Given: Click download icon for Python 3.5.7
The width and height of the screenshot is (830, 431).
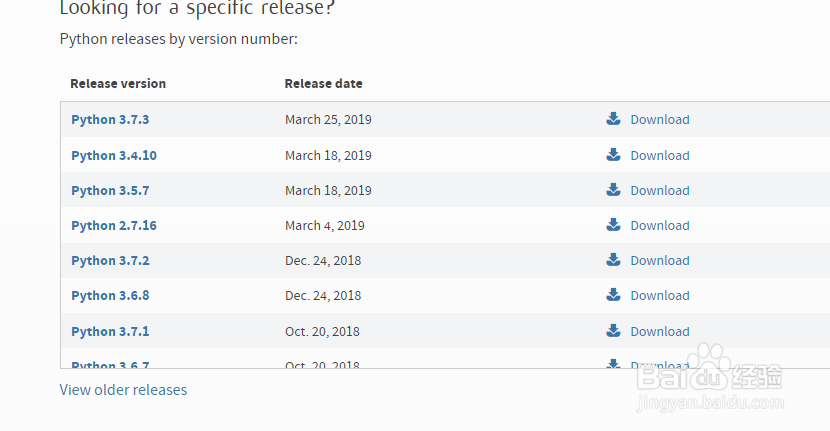Looking at the screenshot, I should pyautogui.click(x=614, y=190).
